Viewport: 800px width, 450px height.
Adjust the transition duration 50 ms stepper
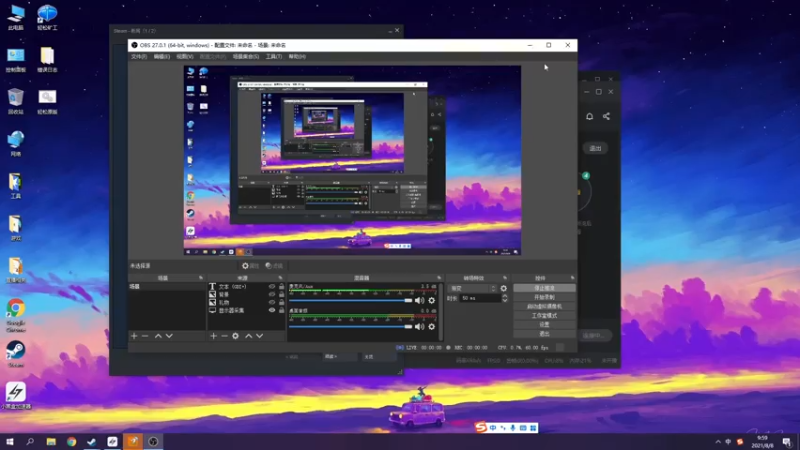pyautogui.click(x=505, y=298)
